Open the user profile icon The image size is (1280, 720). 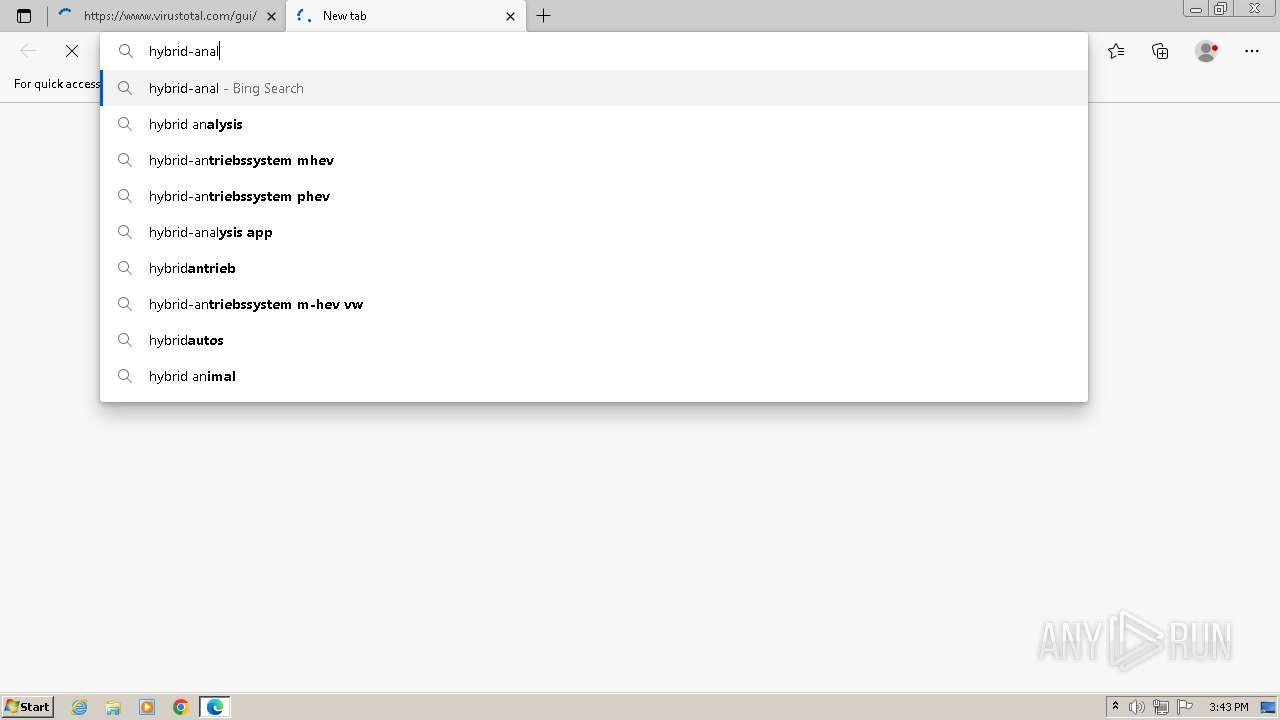pos(1206,51)
